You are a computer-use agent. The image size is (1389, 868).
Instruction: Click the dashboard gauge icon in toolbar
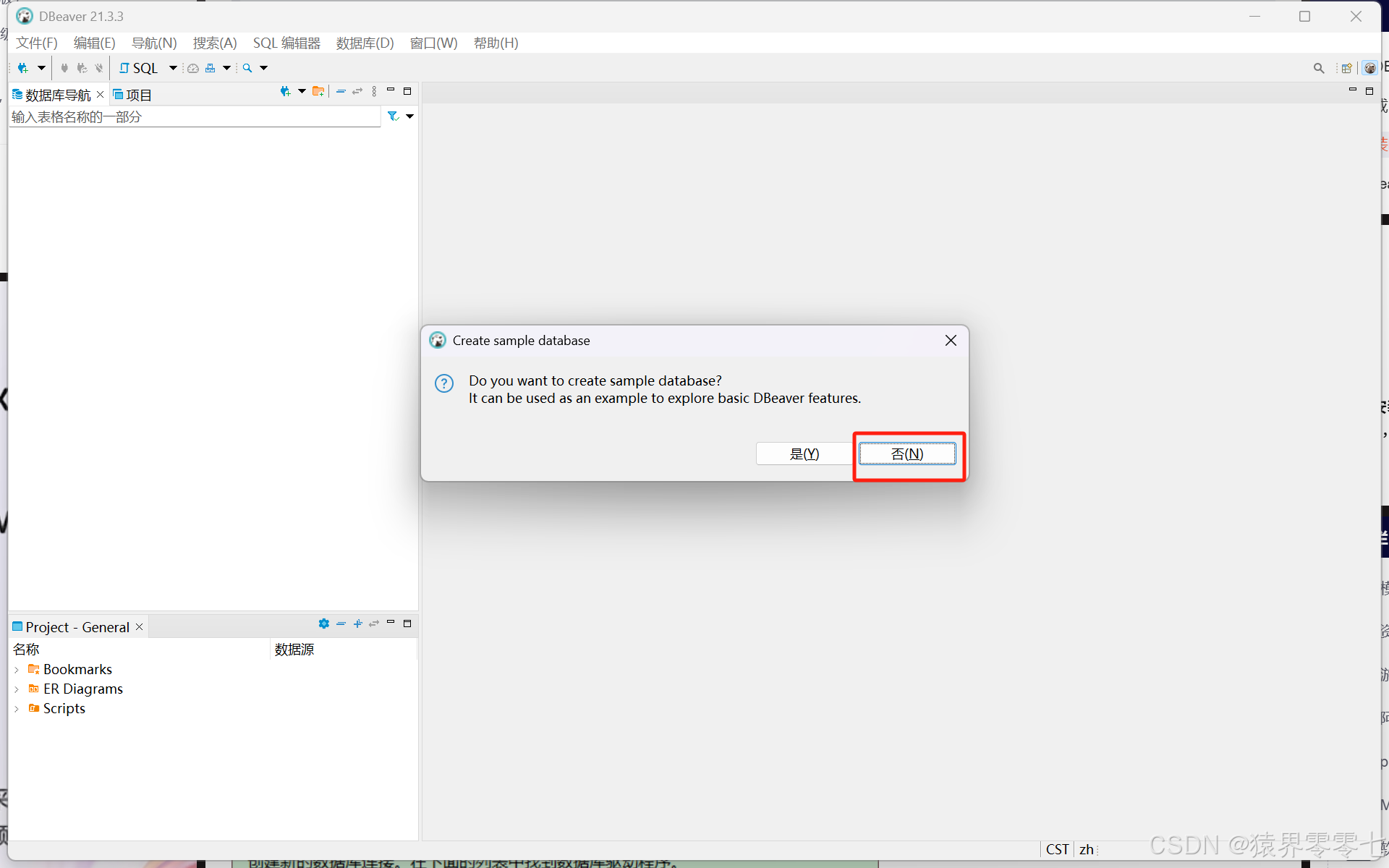pyautogui.click(x=193, y=68)
